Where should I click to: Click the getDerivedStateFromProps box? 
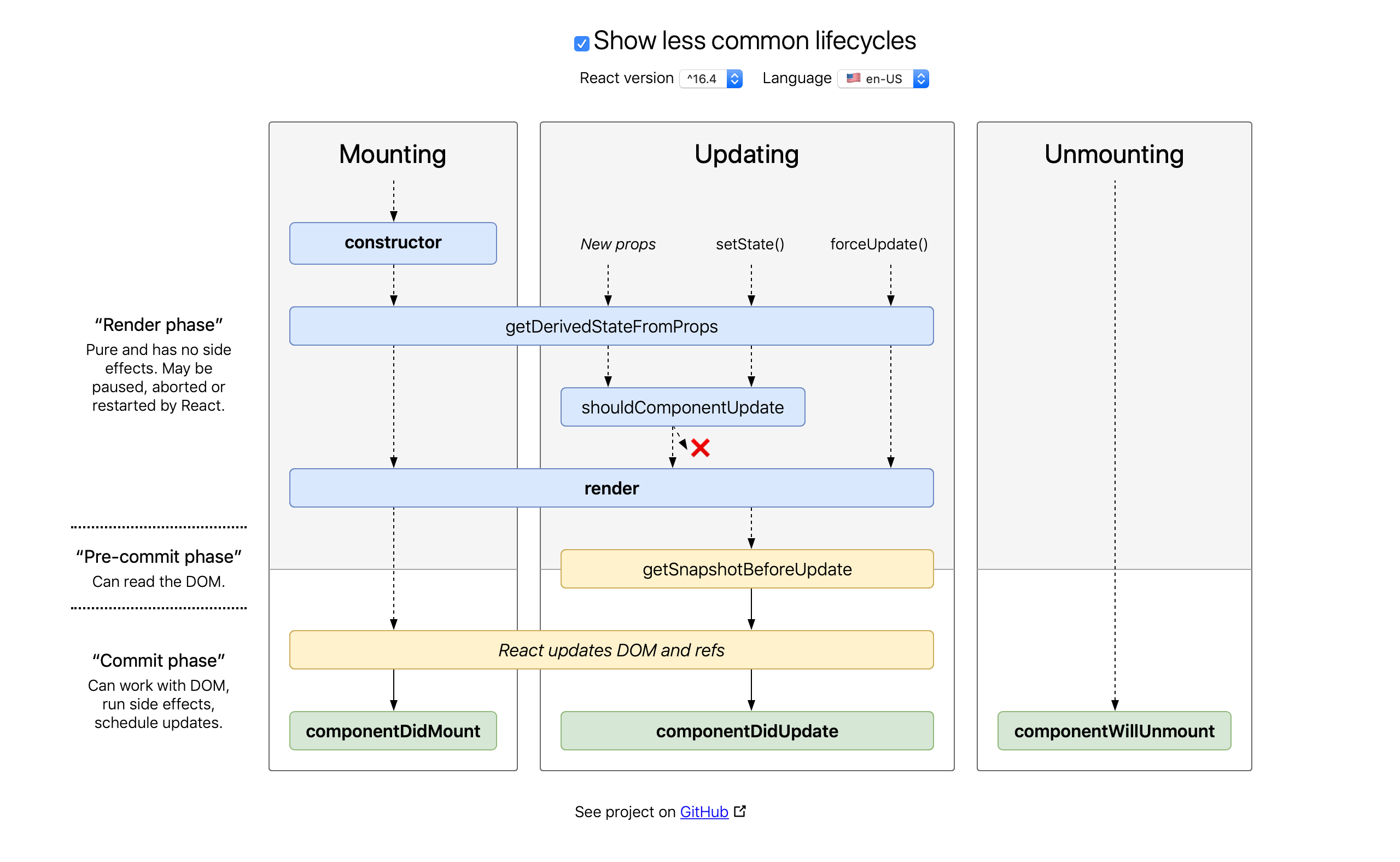[611, 326]
